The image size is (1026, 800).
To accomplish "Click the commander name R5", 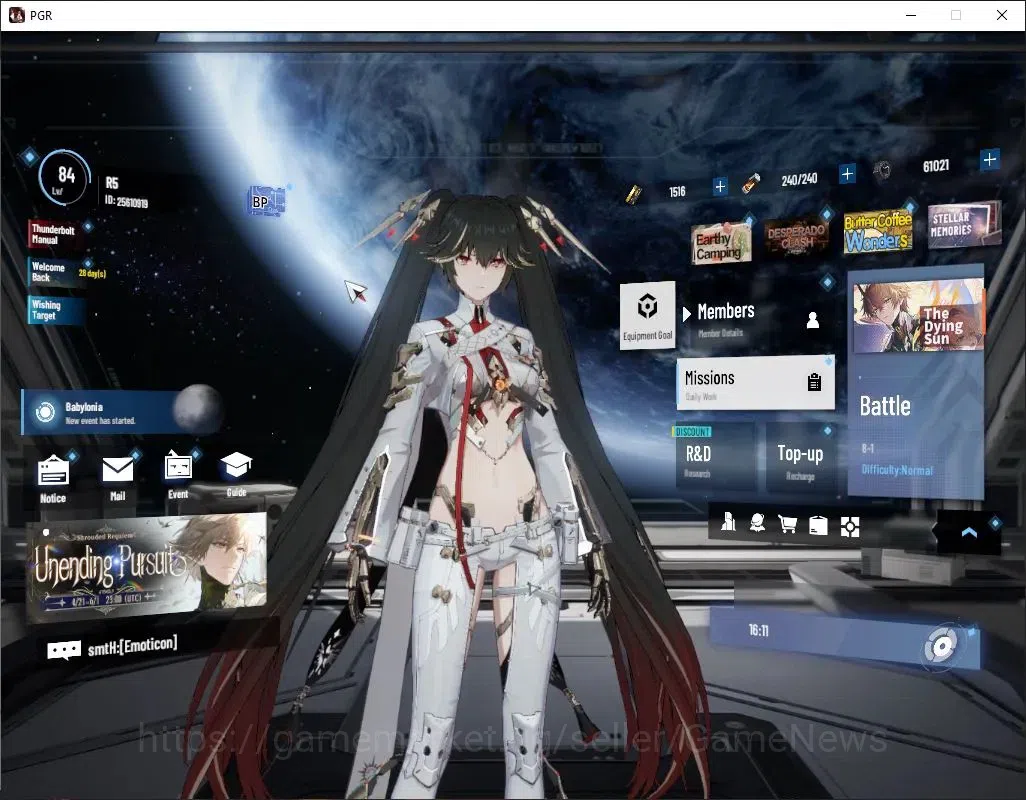I will [112, 183].
